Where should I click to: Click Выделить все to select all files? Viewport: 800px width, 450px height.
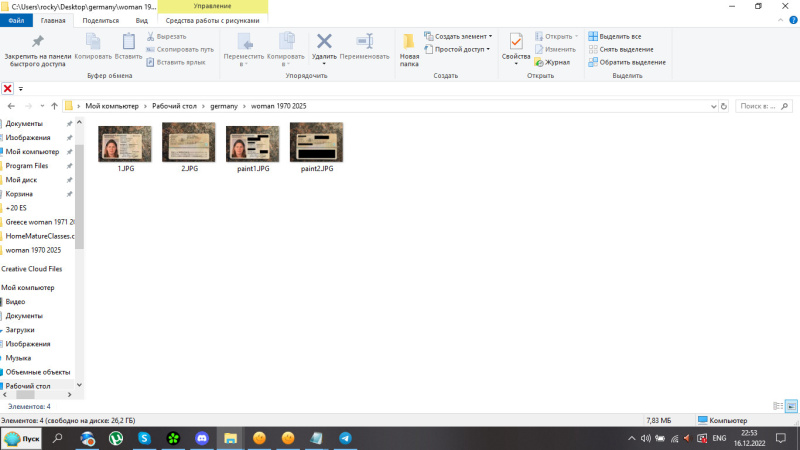click(620, 36)
